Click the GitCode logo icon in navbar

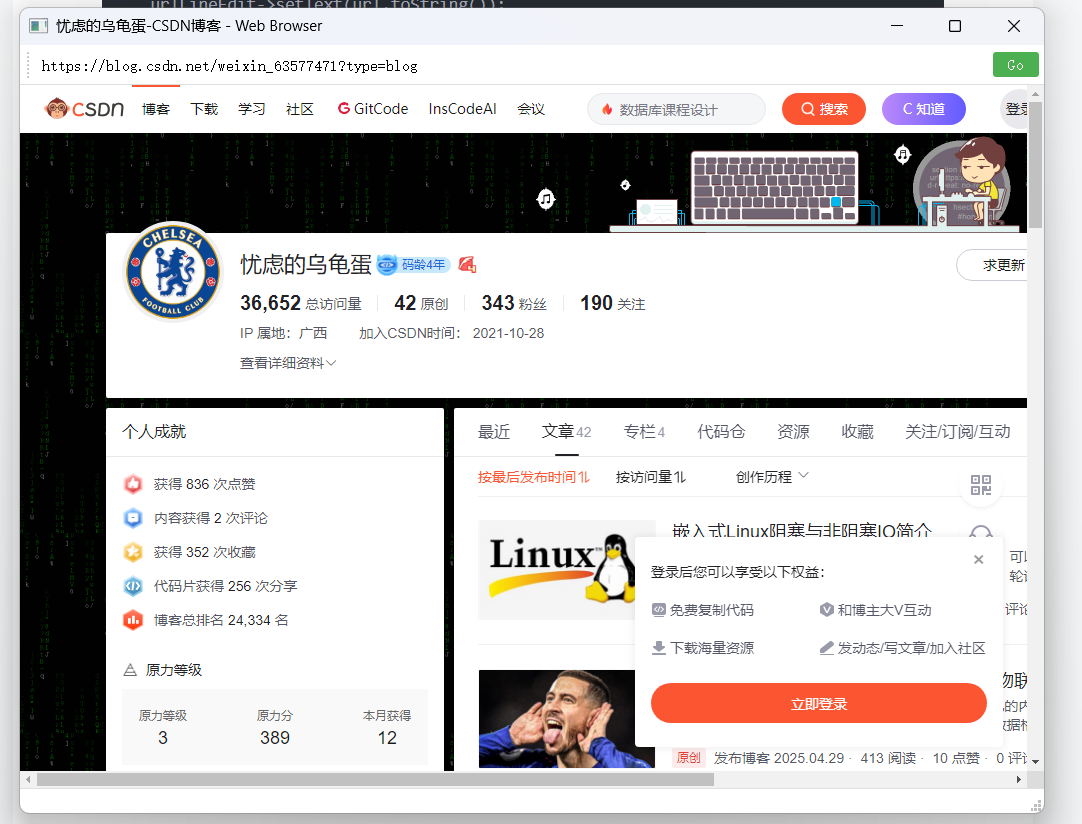[x=344, y=108]
